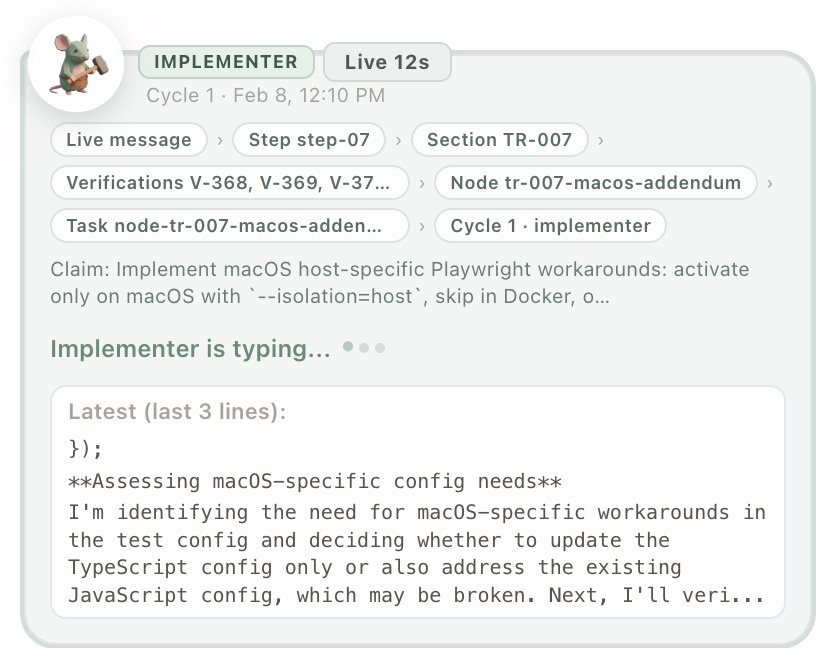Click the chevron after Node tr-007-macos-addendum chip
Image resolution: width=824 pixels, height=648 pixels.
[x=770, y=183]
